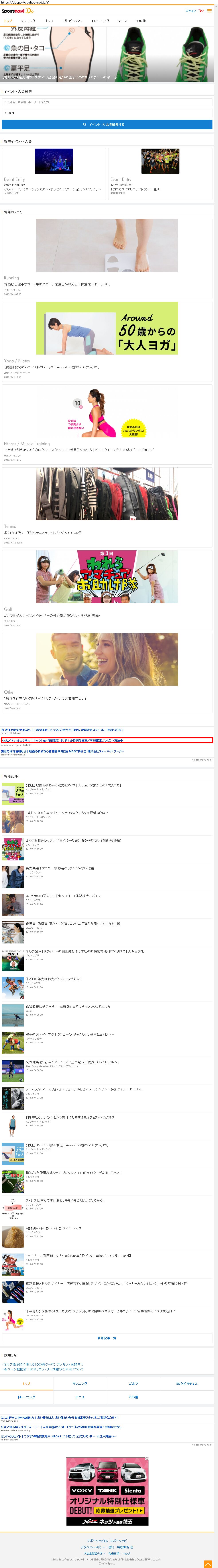Click the 新着記事 section heading
This screenshot has width=218, height=1568.
[x=11, y=776]
